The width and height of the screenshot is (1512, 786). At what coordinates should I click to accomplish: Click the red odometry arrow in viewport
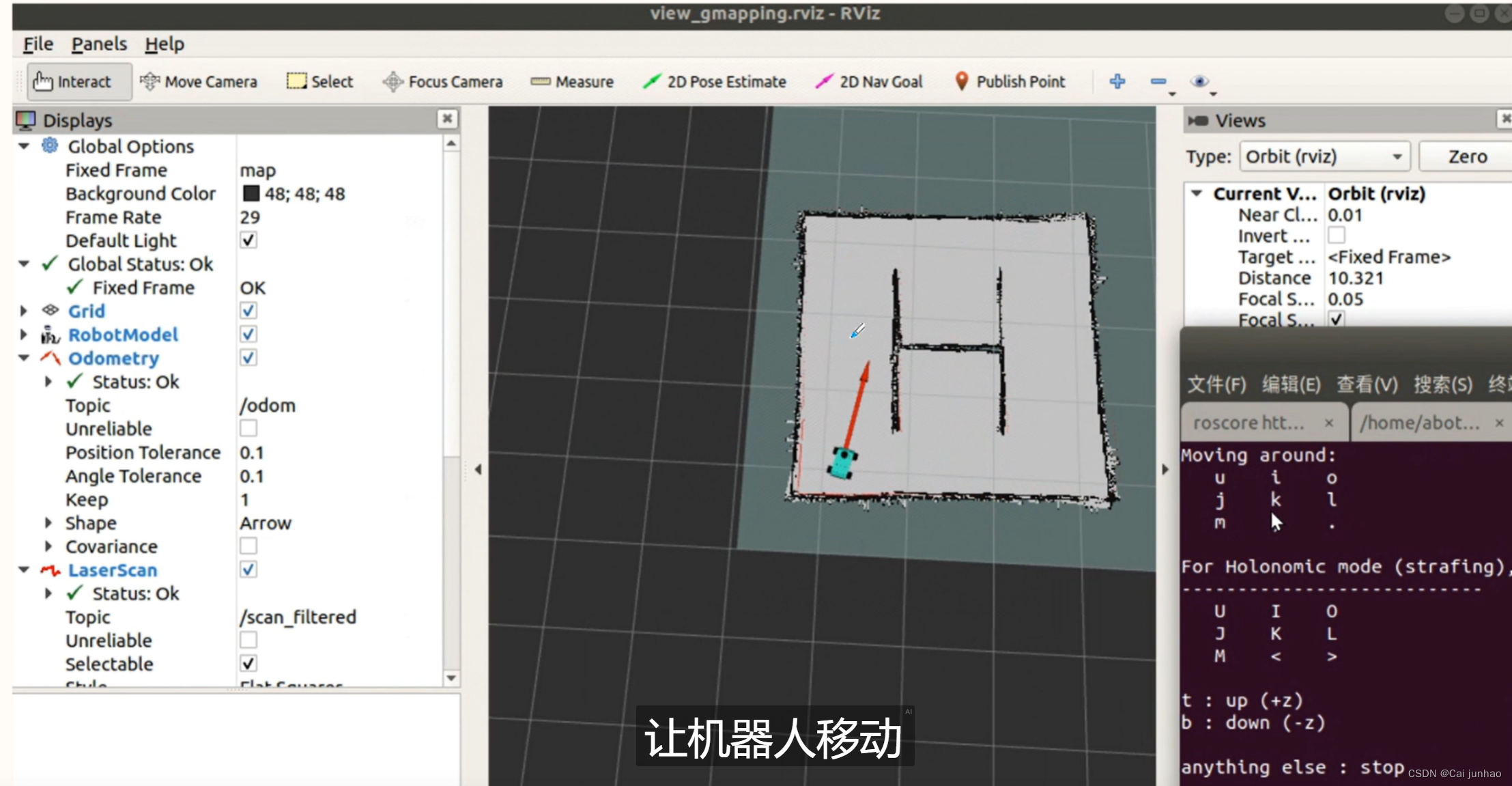[x=857, y=404]
